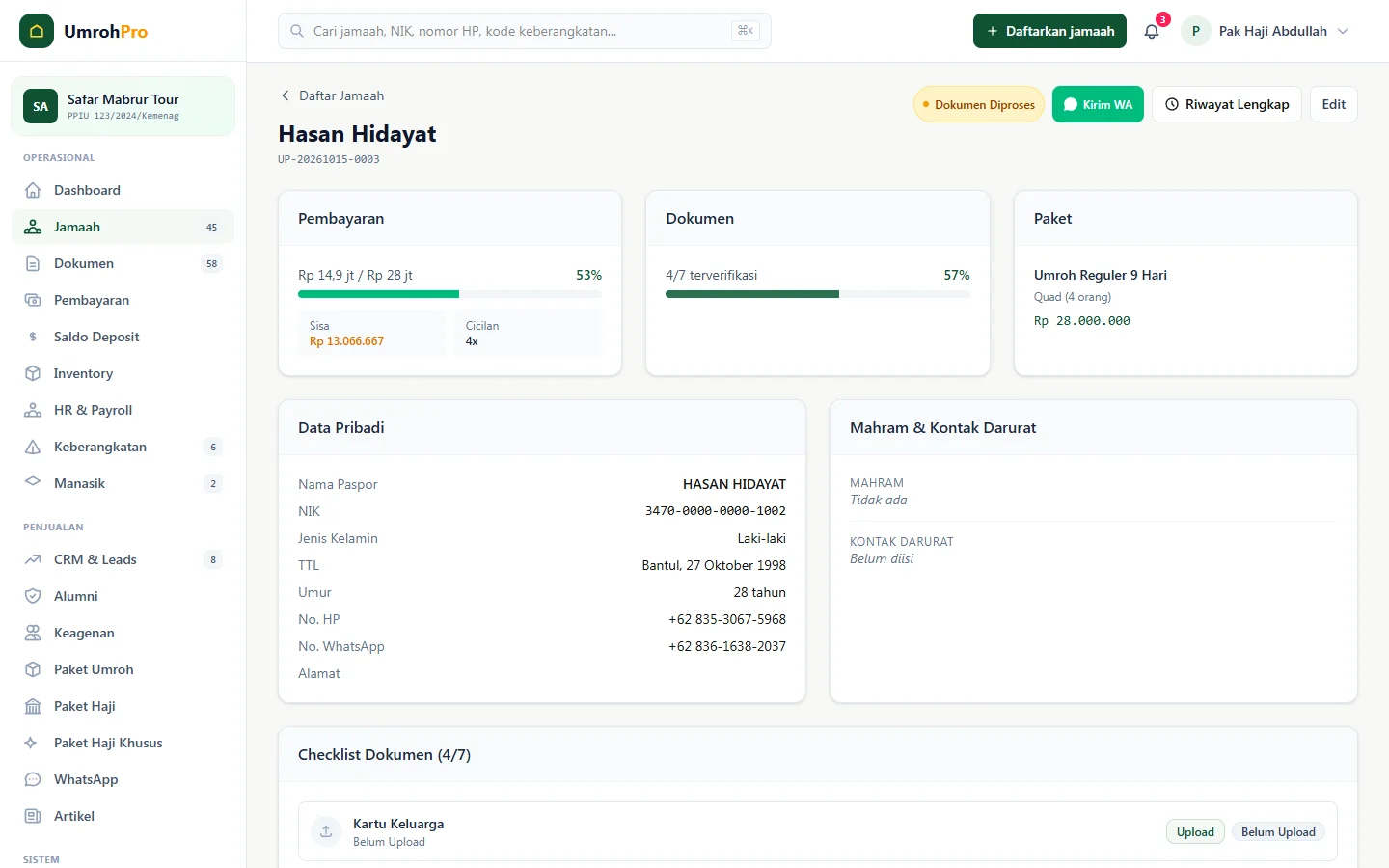This screenshot has height=868, width=1389.
Task: Click the Alumni shield icon
Action: tap(33, 596)
